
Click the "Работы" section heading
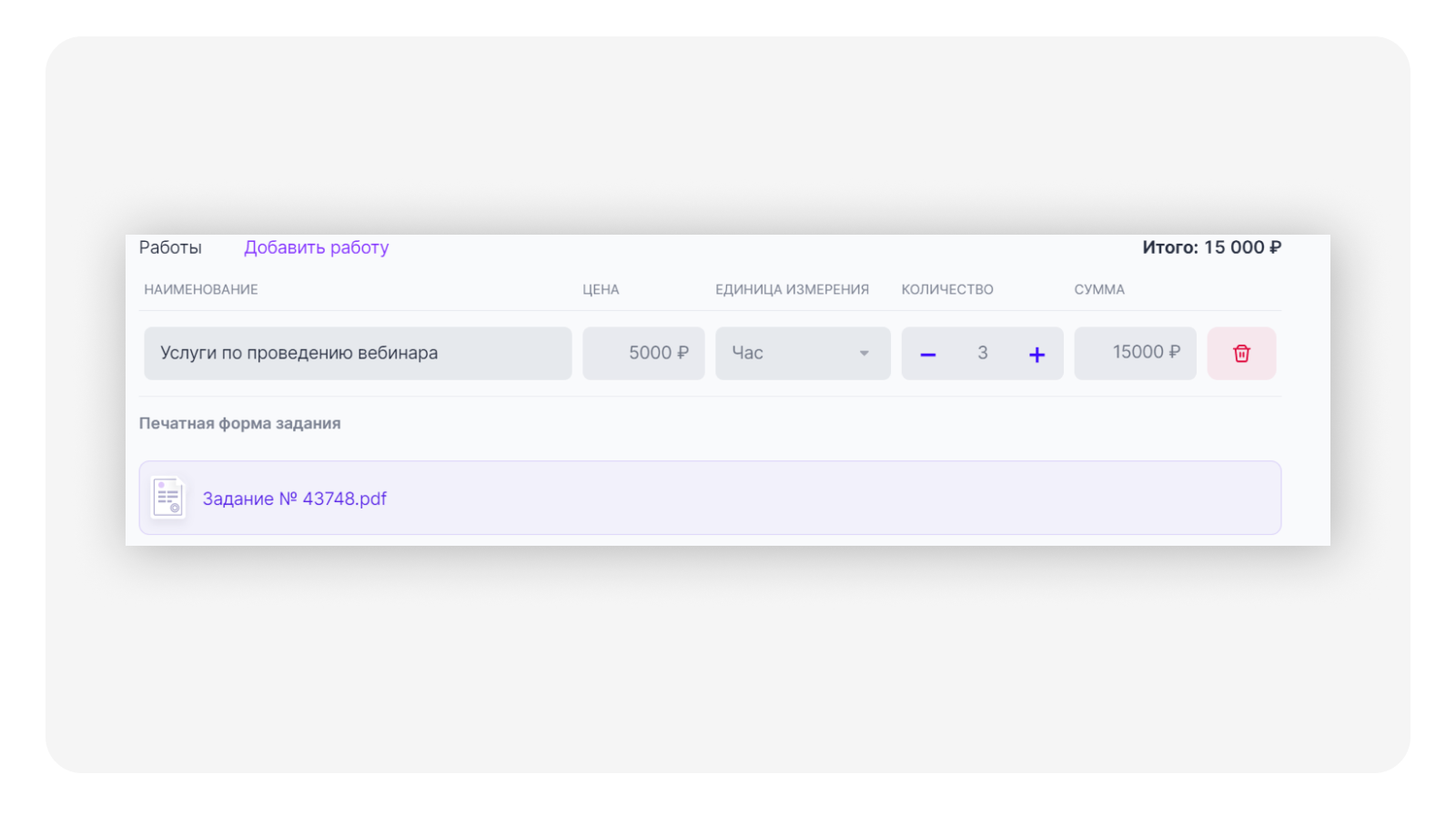click(170, 247)
